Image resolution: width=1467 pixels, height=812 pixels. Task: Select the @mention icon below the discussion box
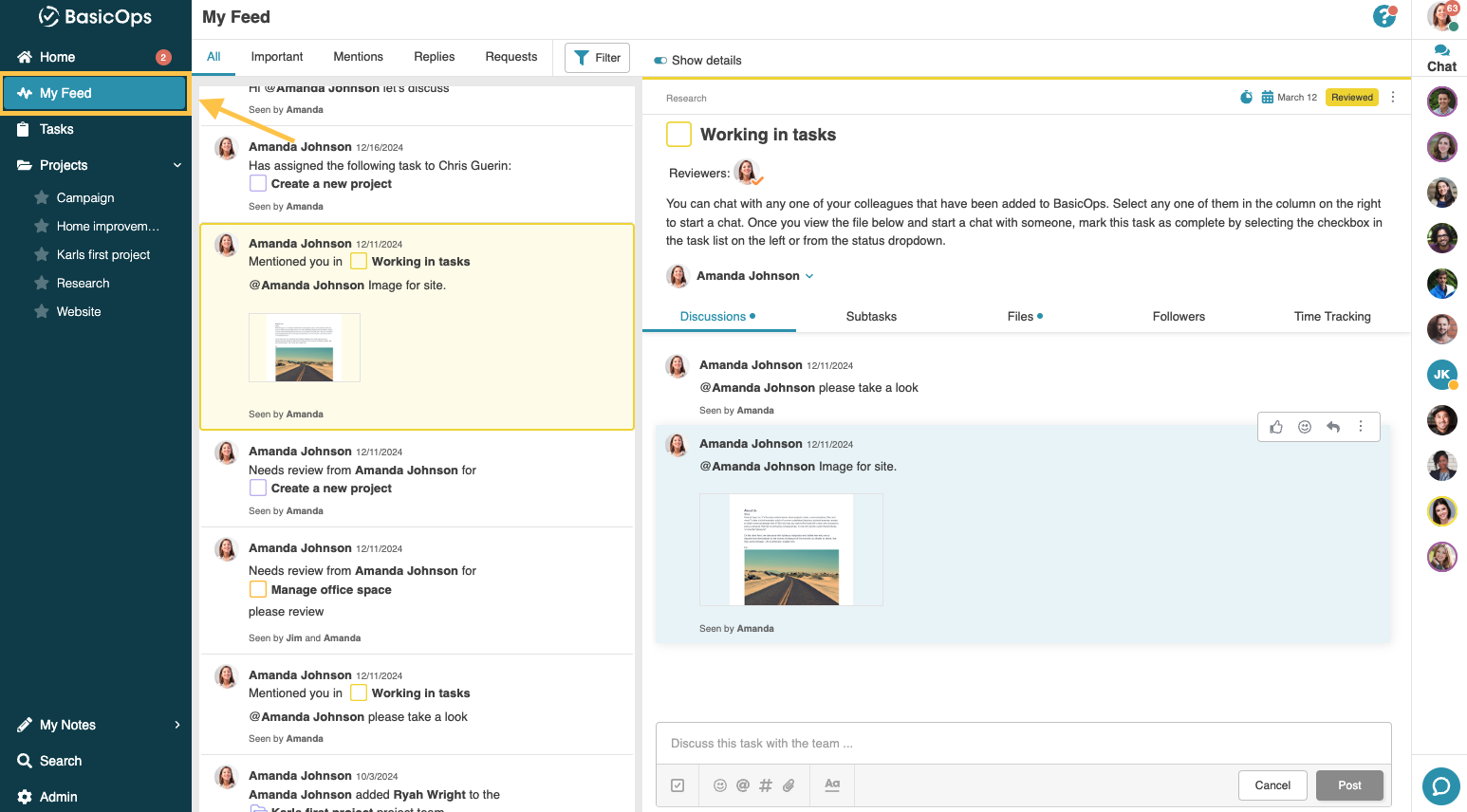743,785
